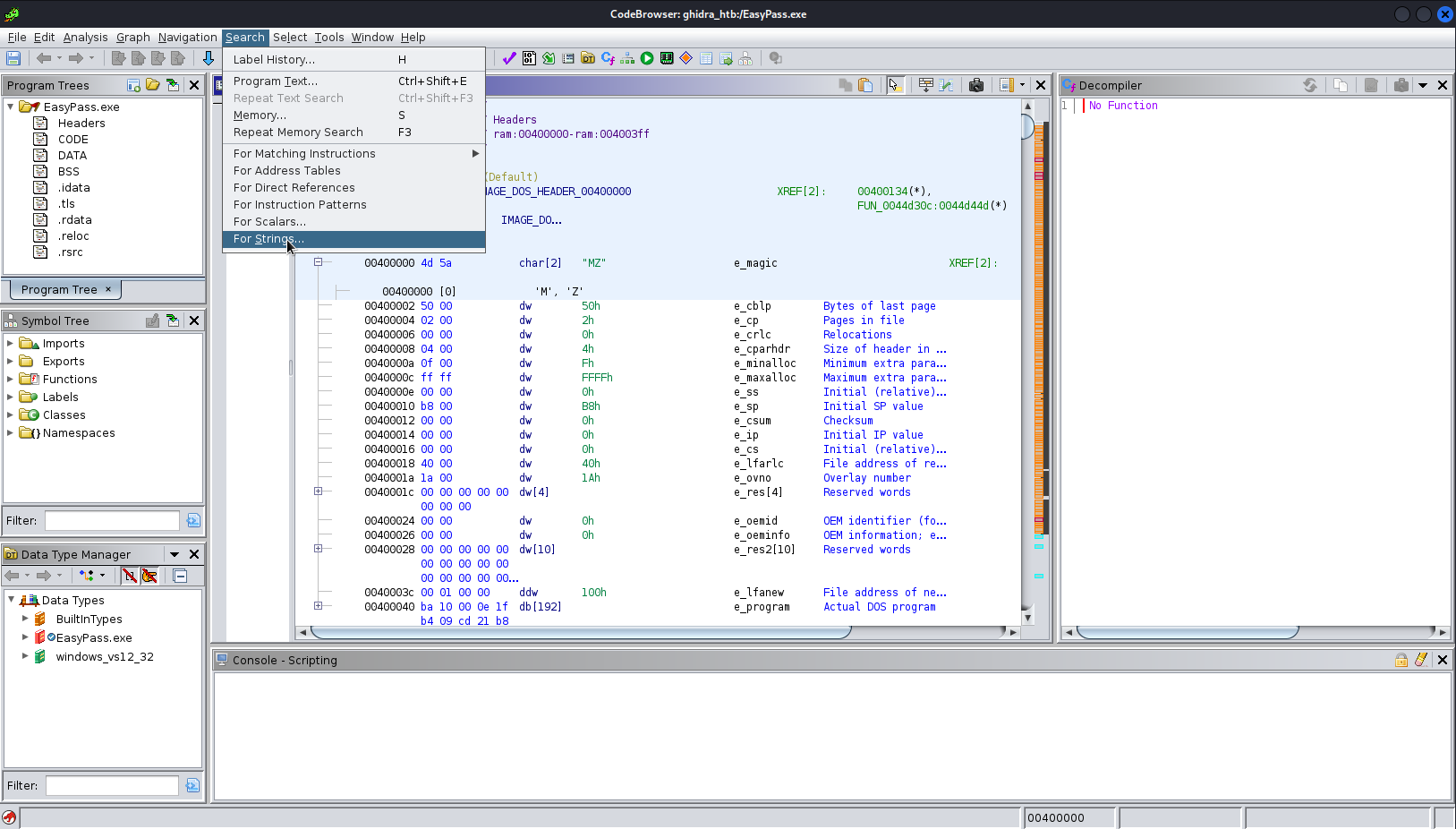Choose For Strings... from the Search menu

(x=353, y=239)
